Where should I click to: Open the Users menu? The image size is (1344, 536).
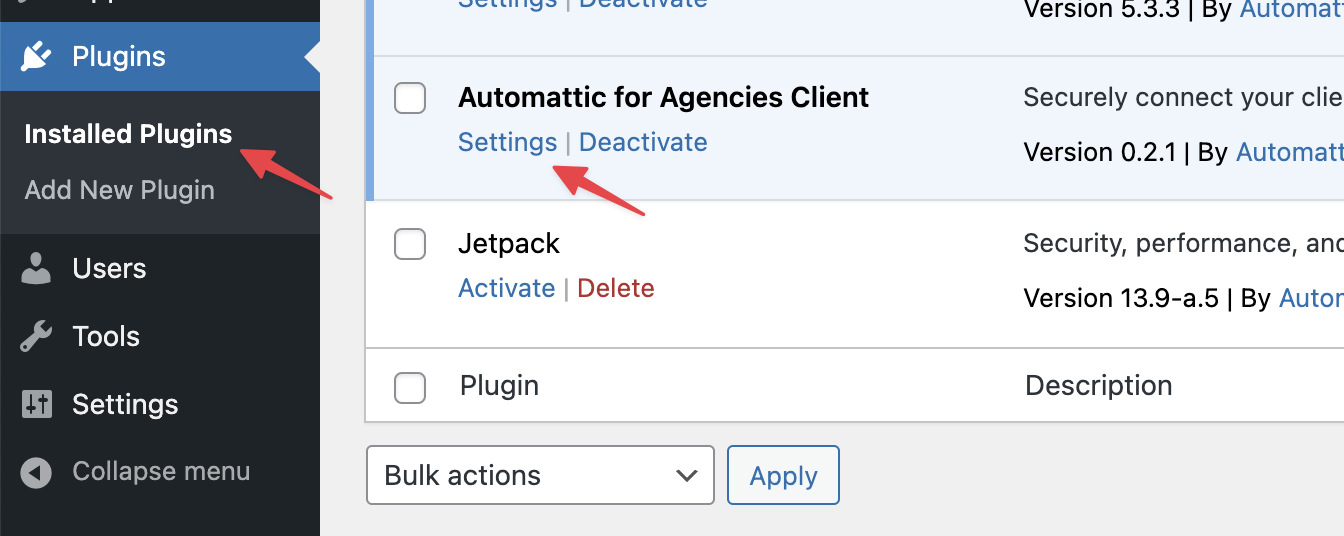[x=109, y=269]
